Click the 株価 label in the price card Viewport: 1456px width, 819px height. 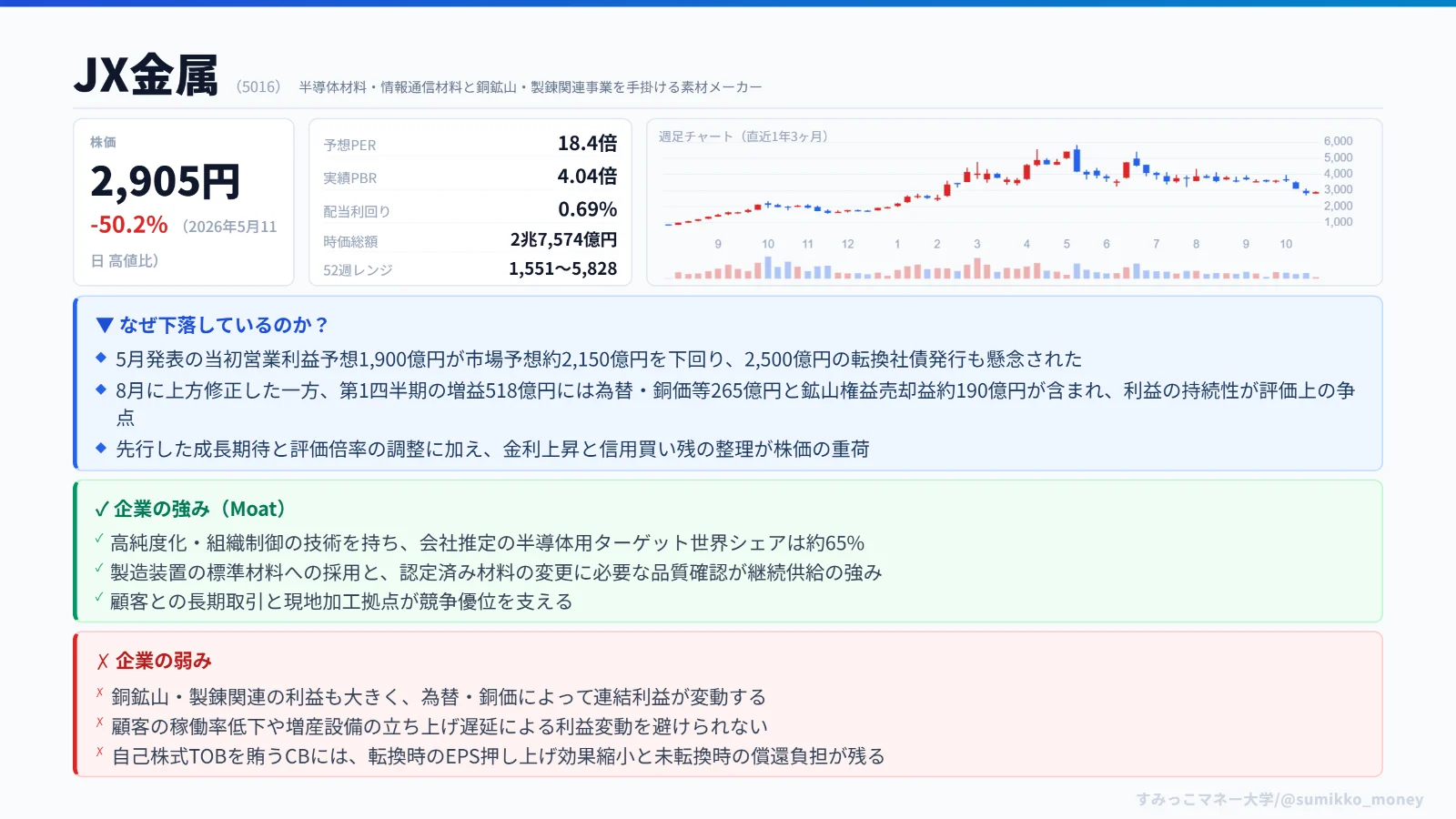[103, 142]
